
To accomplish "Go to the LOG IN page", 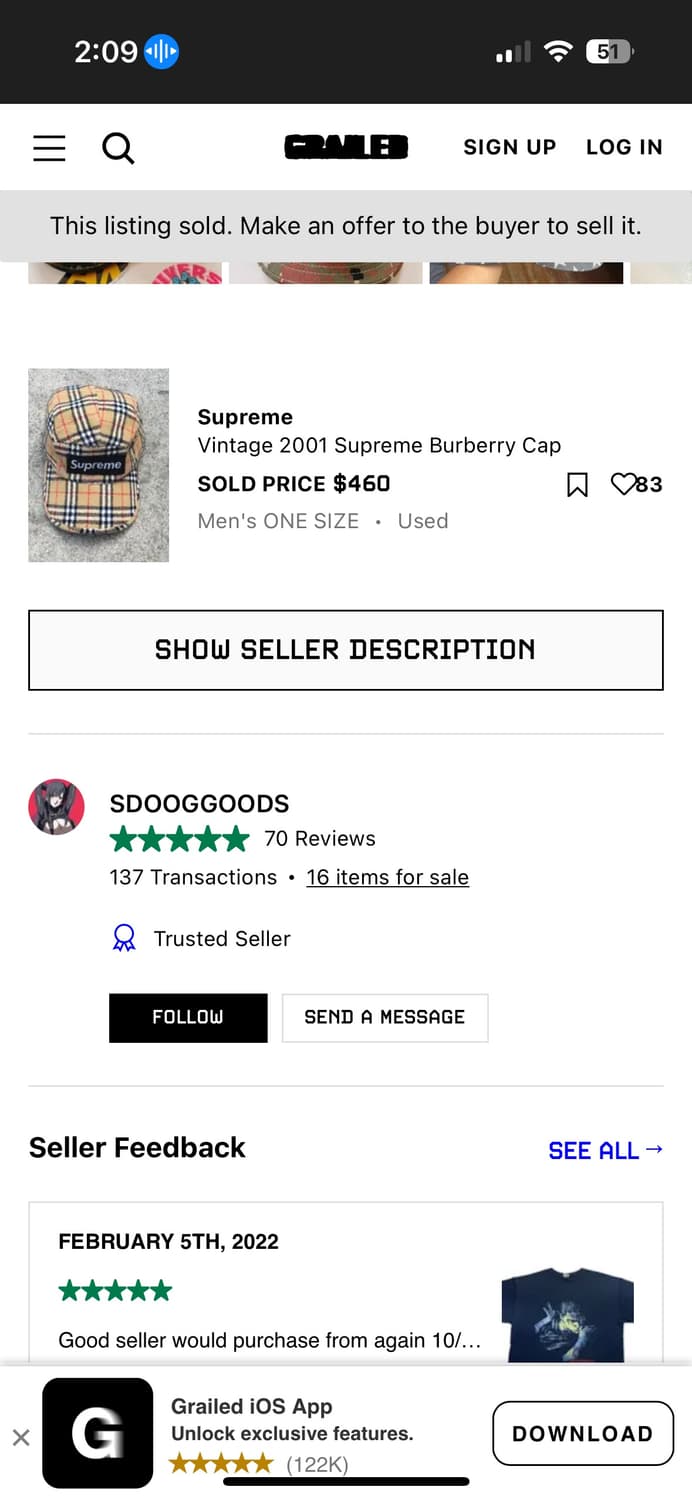I will pos(624,147).
